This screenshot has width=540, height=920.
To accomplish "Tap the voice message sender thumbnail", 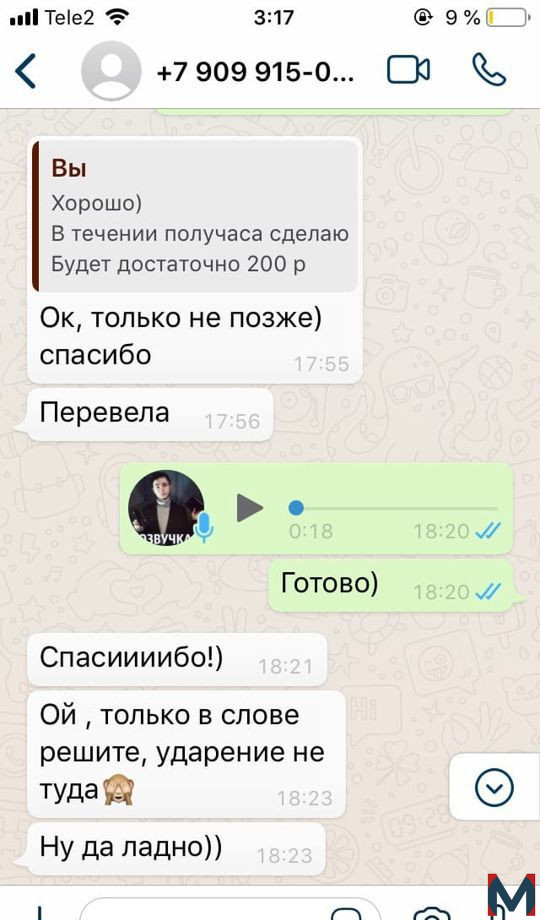I will point(166,508).
